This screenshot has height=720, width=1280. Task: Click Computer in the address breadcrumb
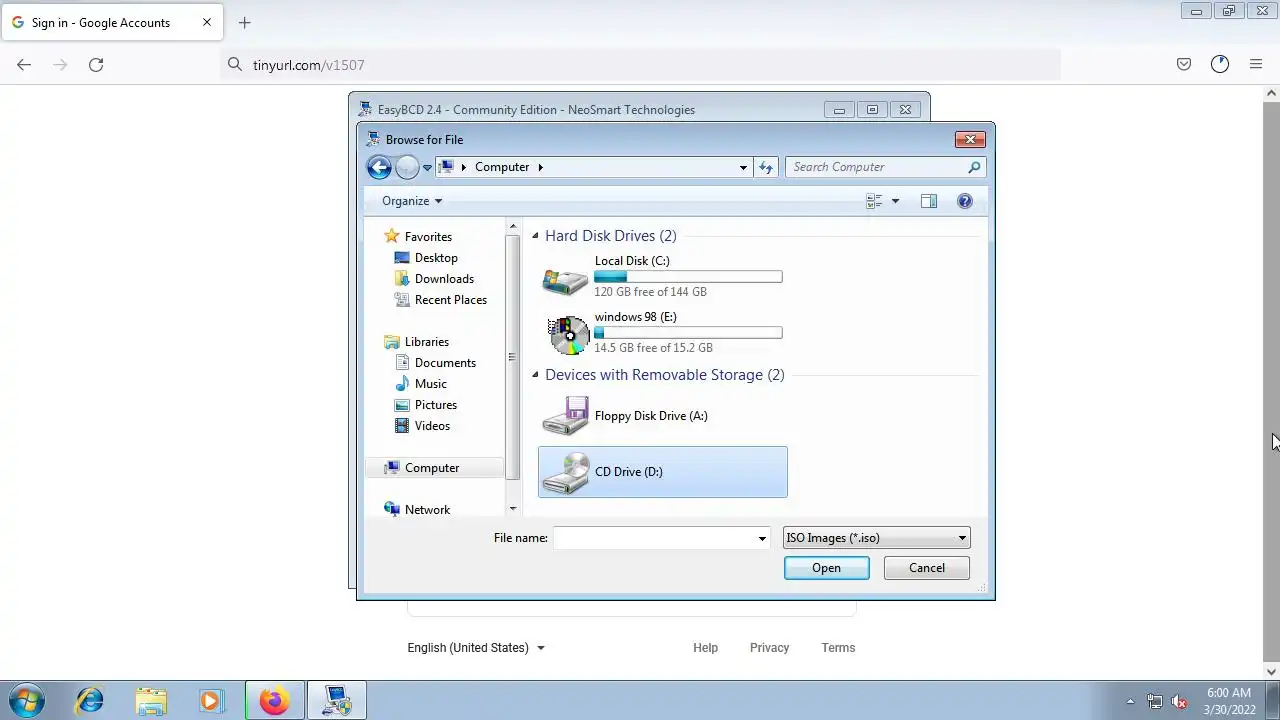pyautogui.click(x=502, y=167)
